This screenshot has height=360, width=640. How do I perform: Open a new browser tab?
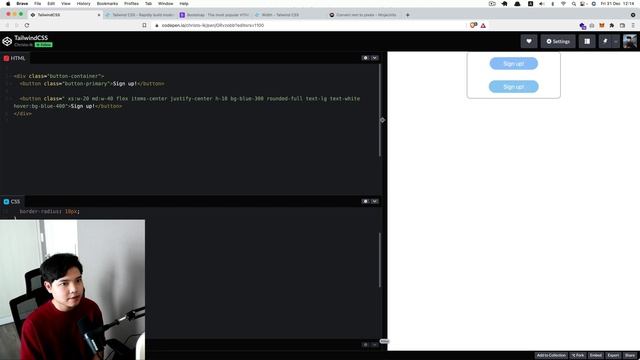click(x=407, y=15)
